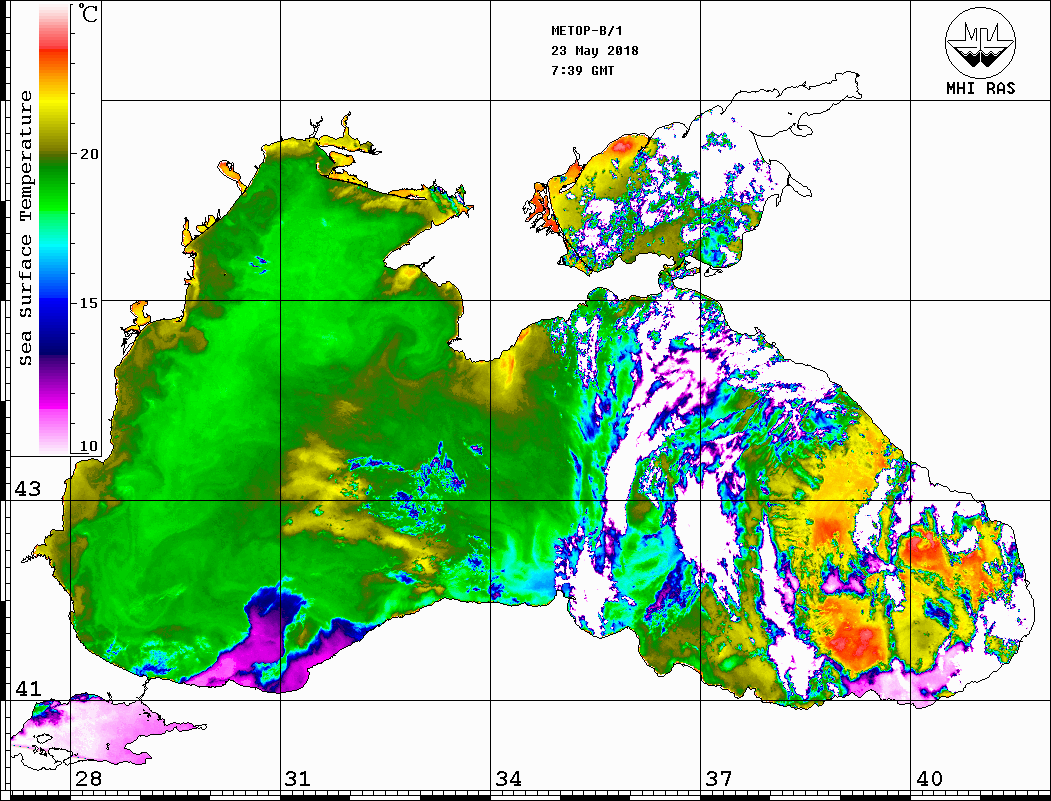Click the 15 tick label on legend
This screenshot has height=801, width=1051.
coord(90,302)
